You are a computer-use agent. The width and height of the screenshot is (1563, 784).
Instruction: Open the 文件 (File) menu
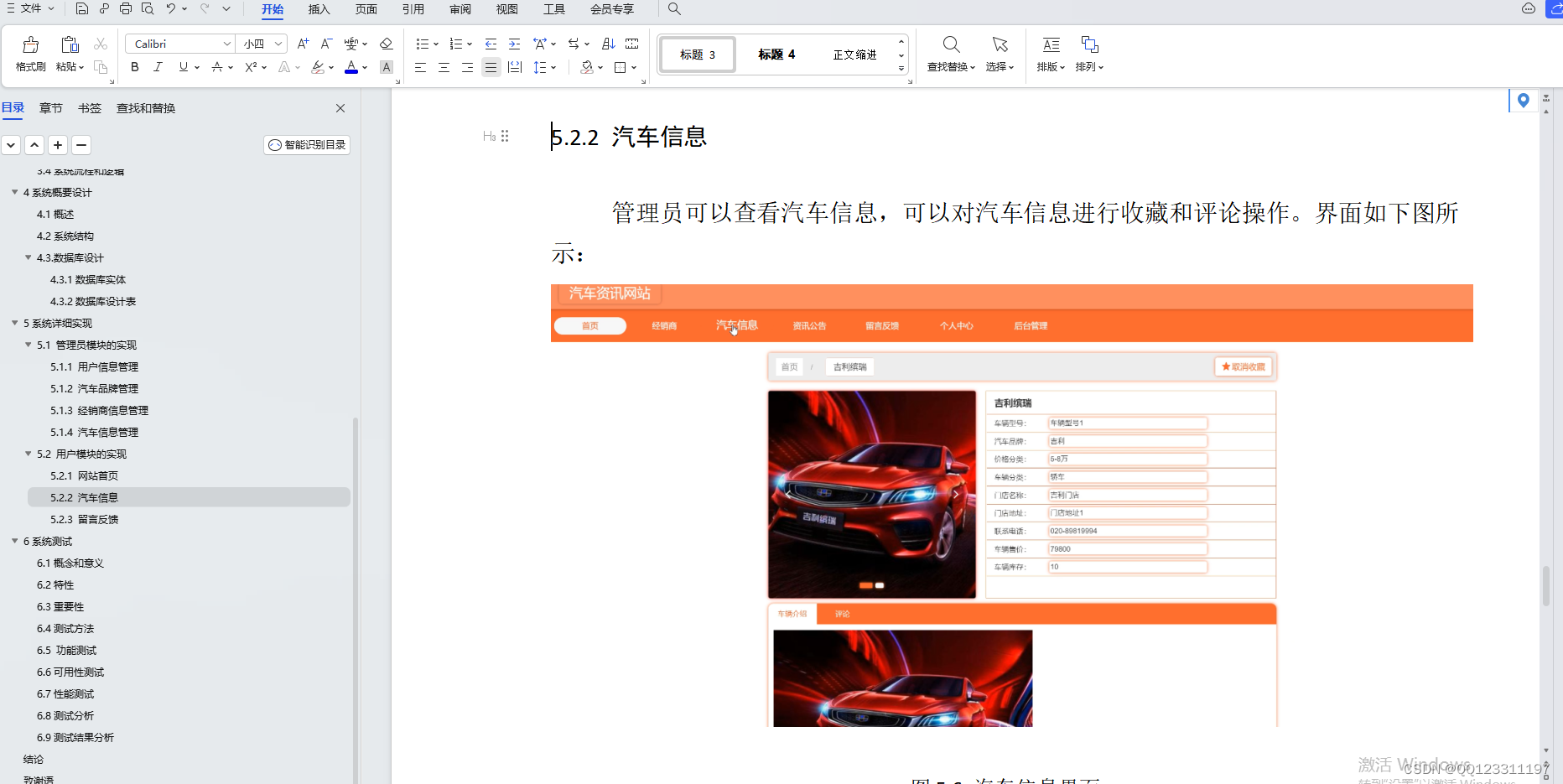tap(30, 8)
